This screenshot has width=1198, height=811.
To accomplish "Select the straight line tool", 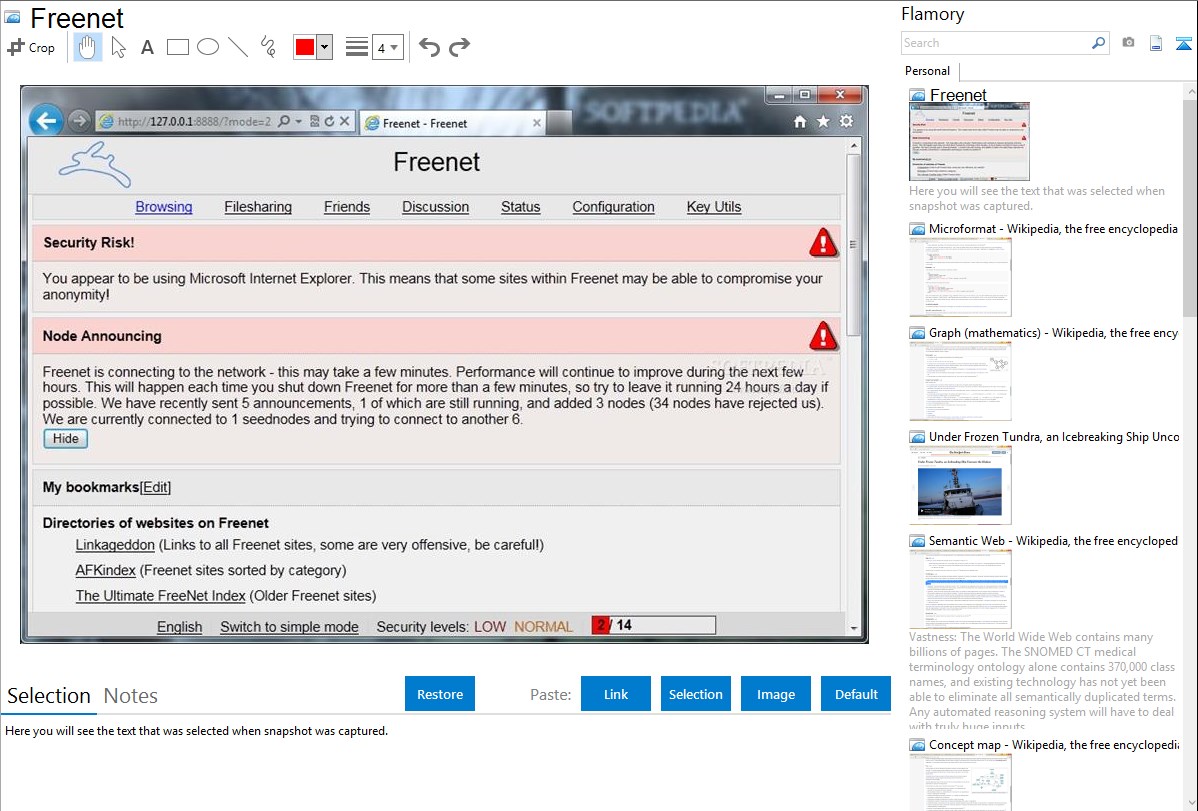I will coord(238,47).
